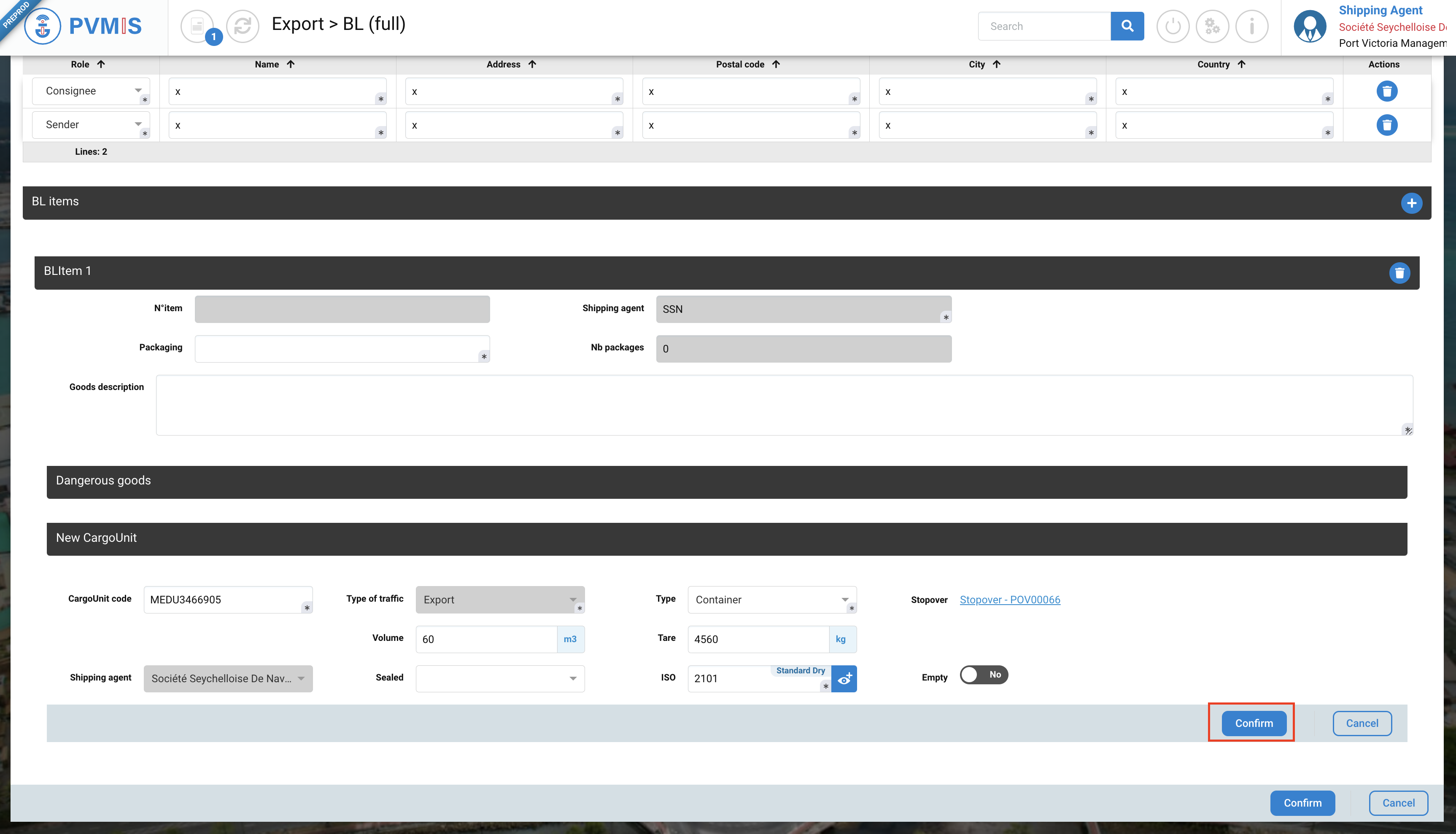Image resolution: width=1456 pixels, height=834 pixels.
Task: Add a new BL item with plus icon
Action: click(x=1411, y=203)
